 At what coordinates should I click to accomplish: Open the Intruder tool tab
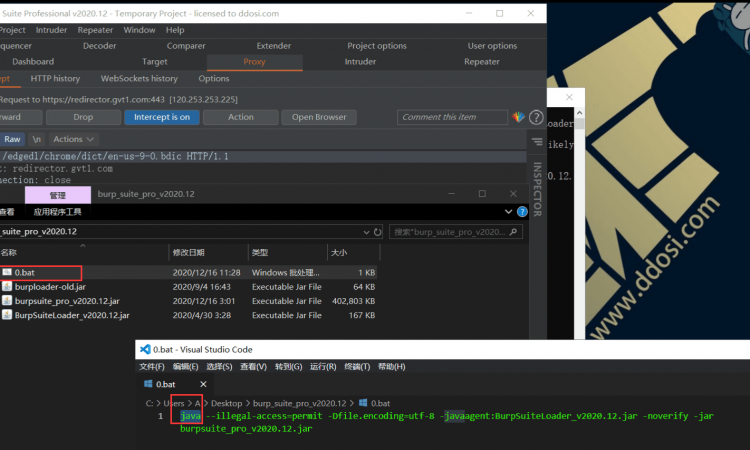[x=360, y=62]
